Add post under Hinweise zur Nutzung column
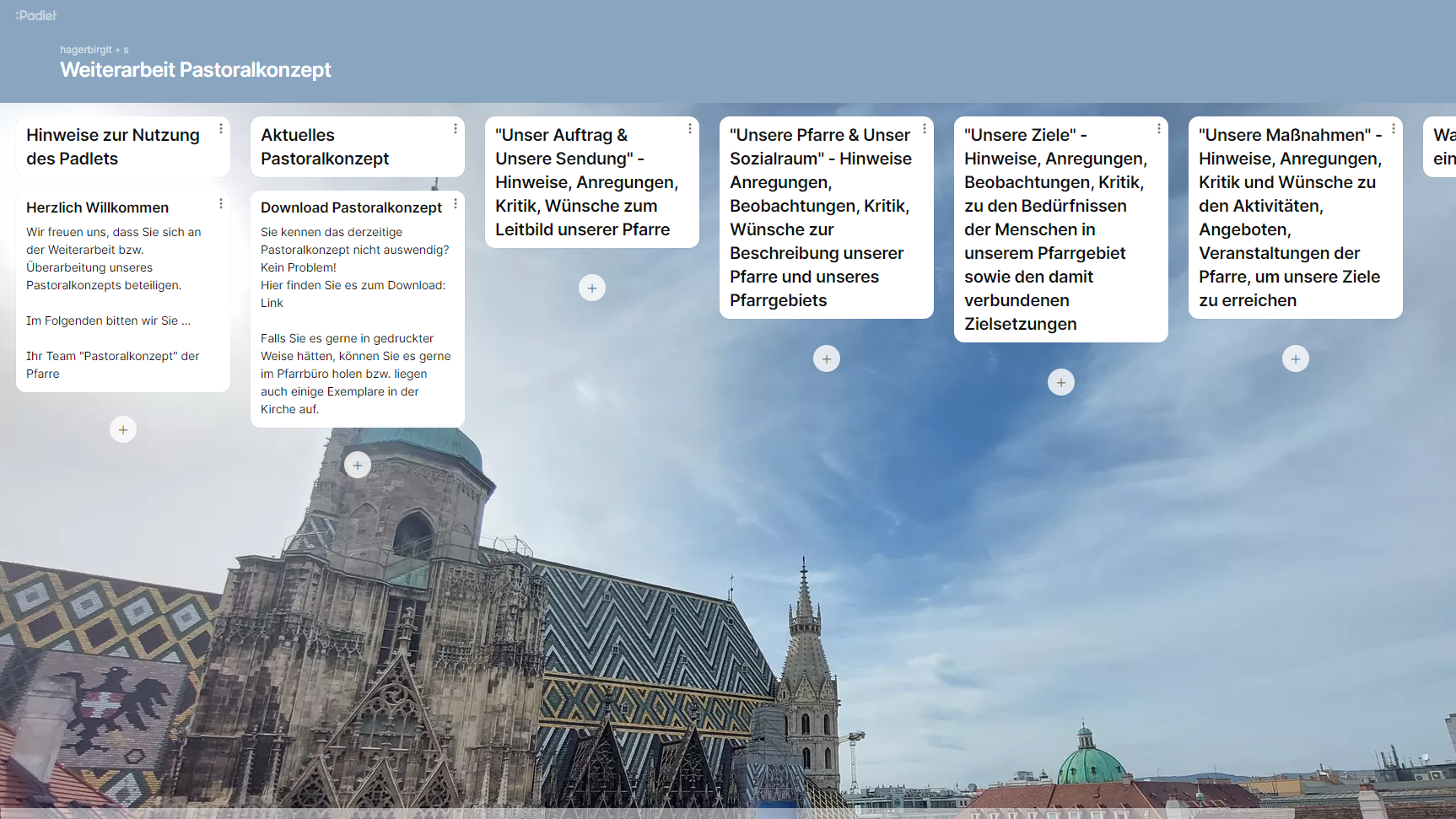The width and height of the screenshot is (1456, 819). tap(123, 430)
